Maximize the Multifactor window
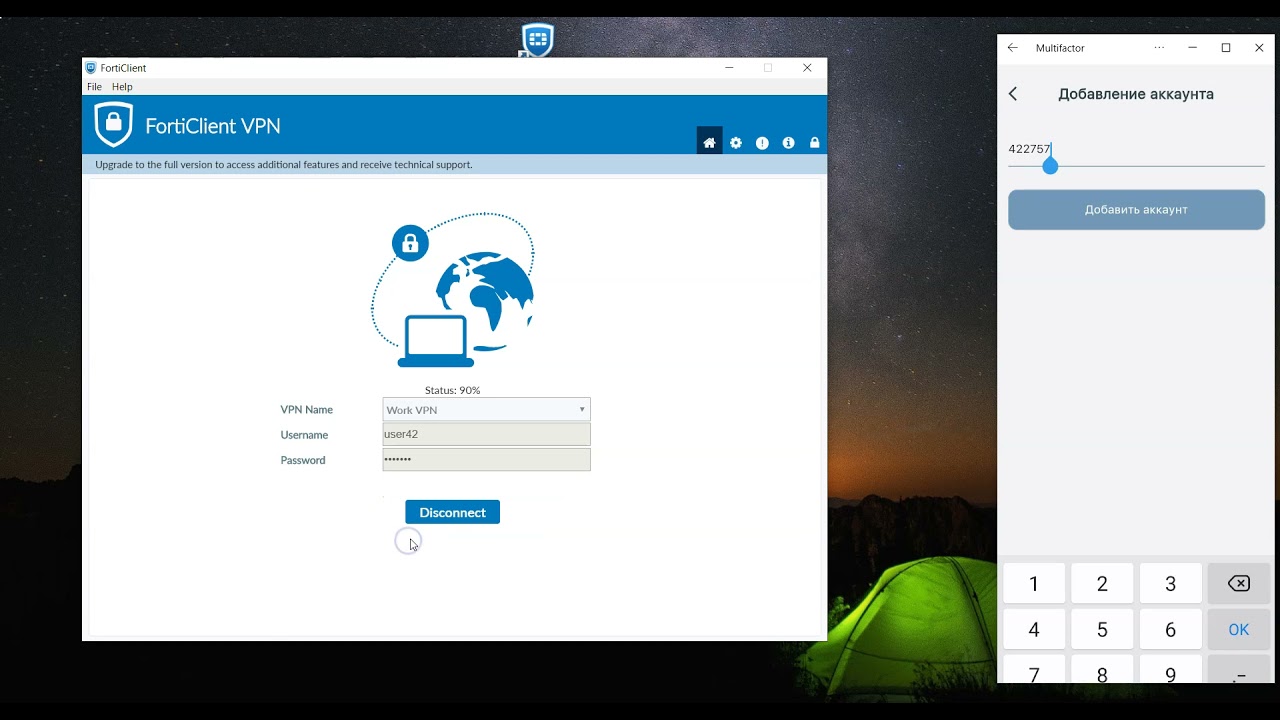The image size is (1280, 720). (1226, 48)
